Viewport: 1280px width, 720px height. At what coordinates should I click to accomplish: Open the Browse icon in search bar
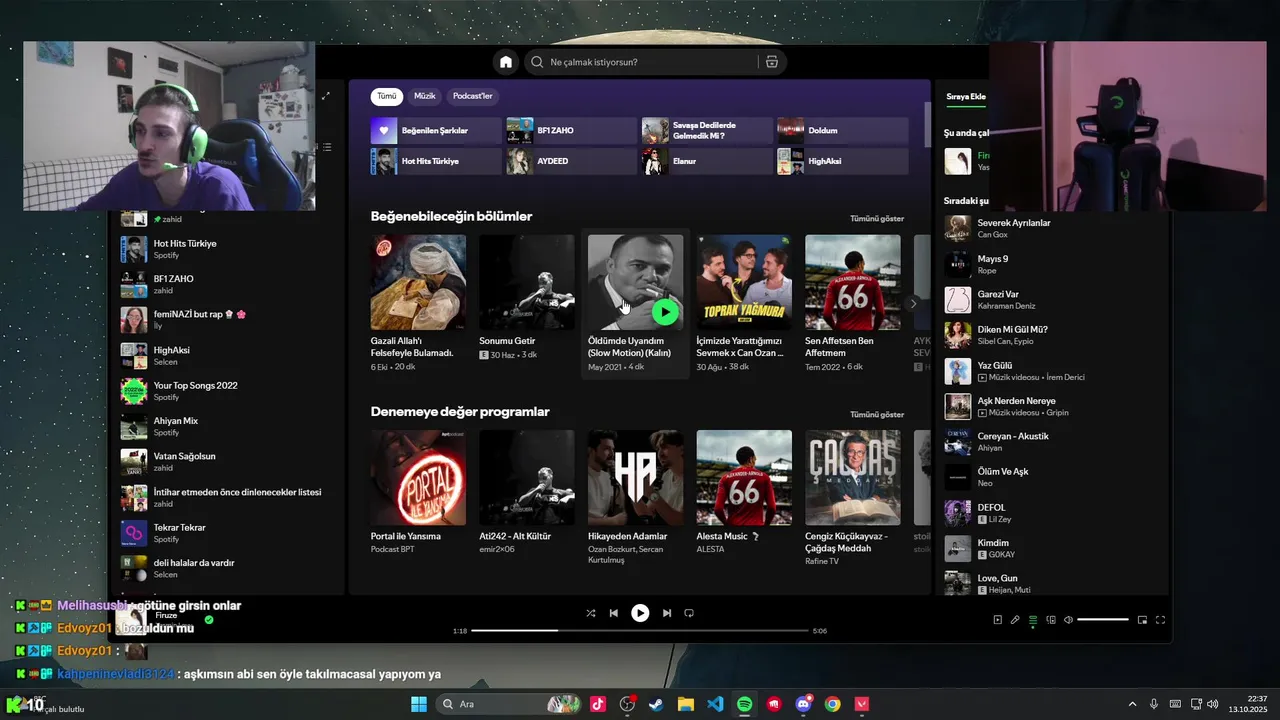[x=772, y=62]
